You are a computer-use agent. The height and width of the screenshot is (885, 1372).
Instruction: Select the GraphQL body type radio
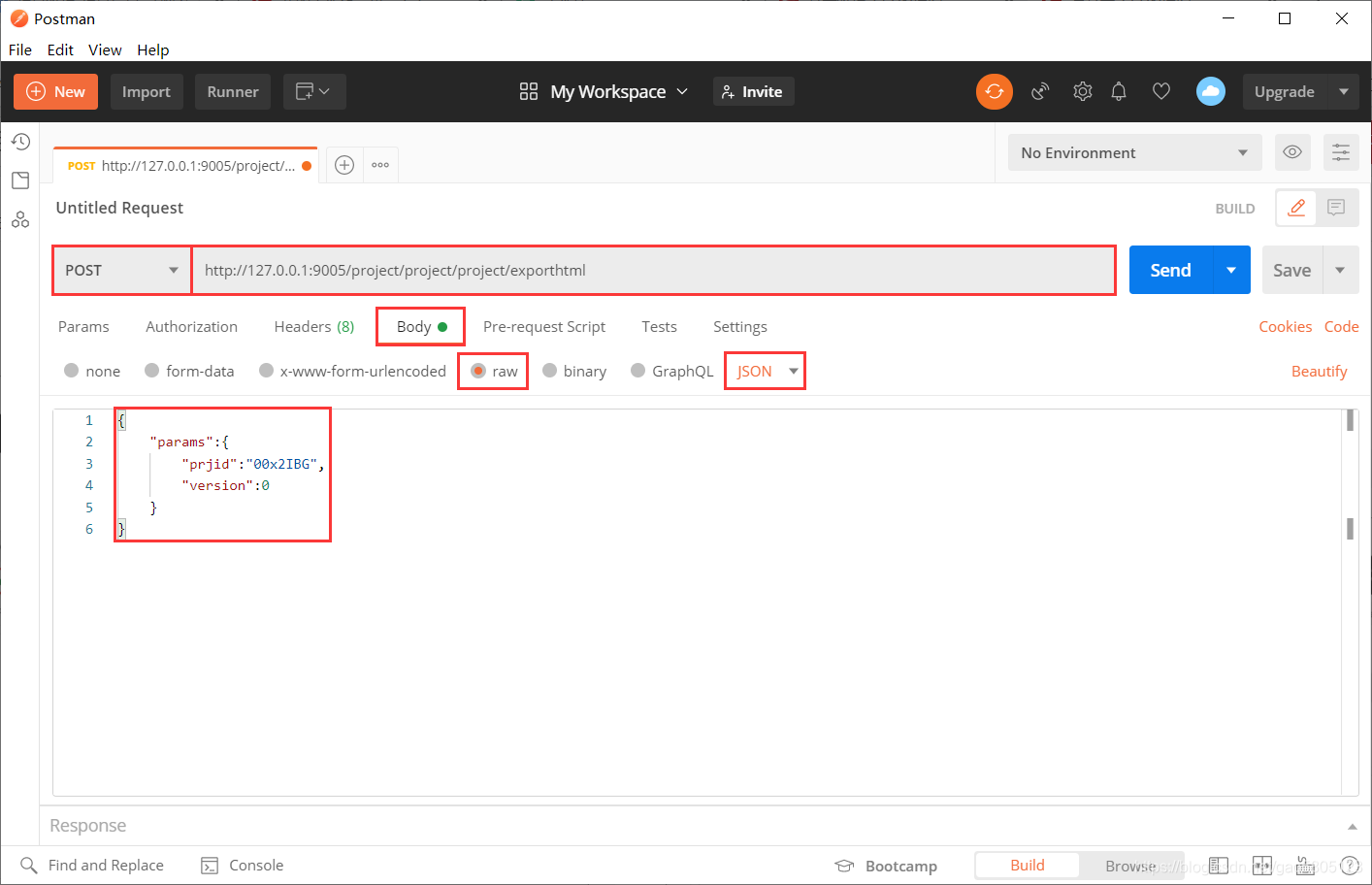tap(637, 370)
